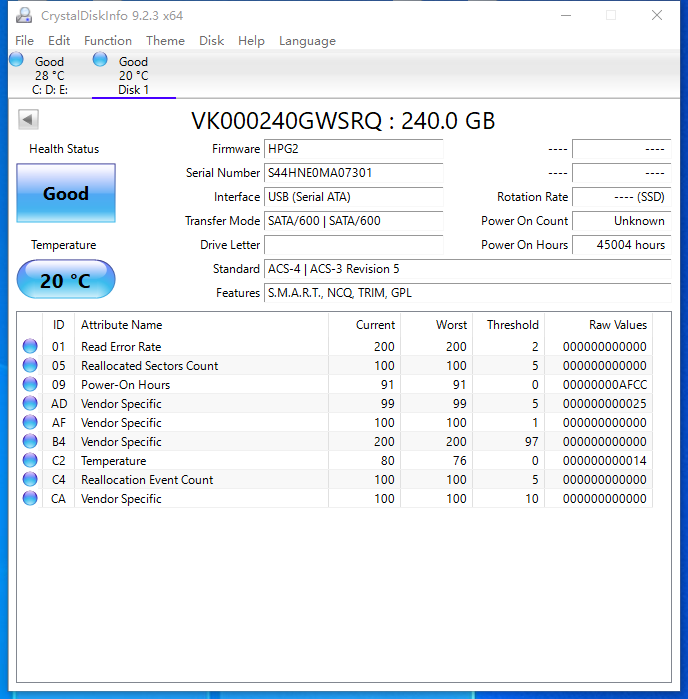Click status orb for attribute AF

pos(30,422)
